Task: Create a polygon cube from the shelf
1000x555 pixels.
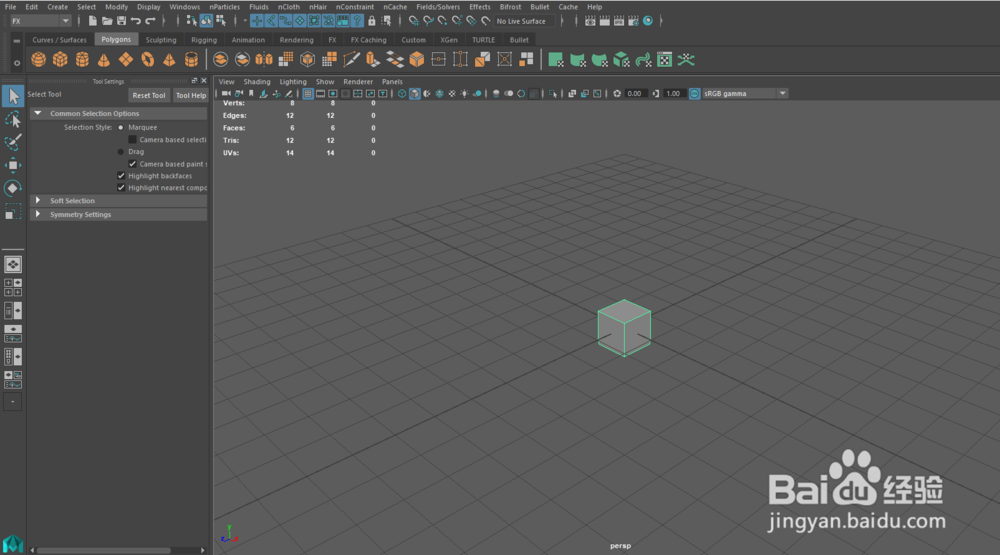Action: (x=60, y=60)
